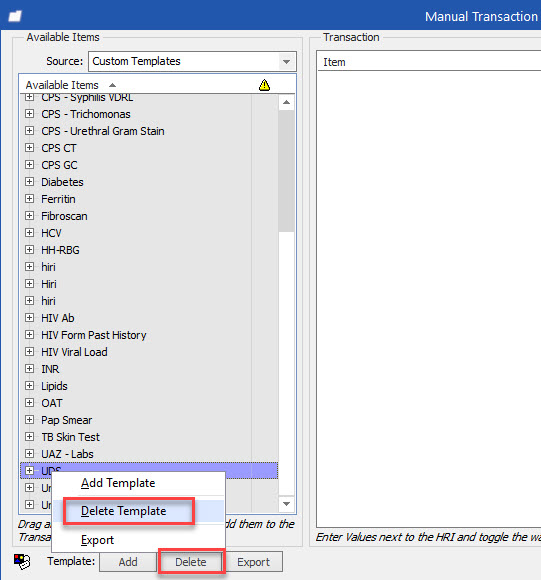Click the Delete template button
Viewport: 541px width, 580px height.
pyautogui.click(x=191, y=562)
